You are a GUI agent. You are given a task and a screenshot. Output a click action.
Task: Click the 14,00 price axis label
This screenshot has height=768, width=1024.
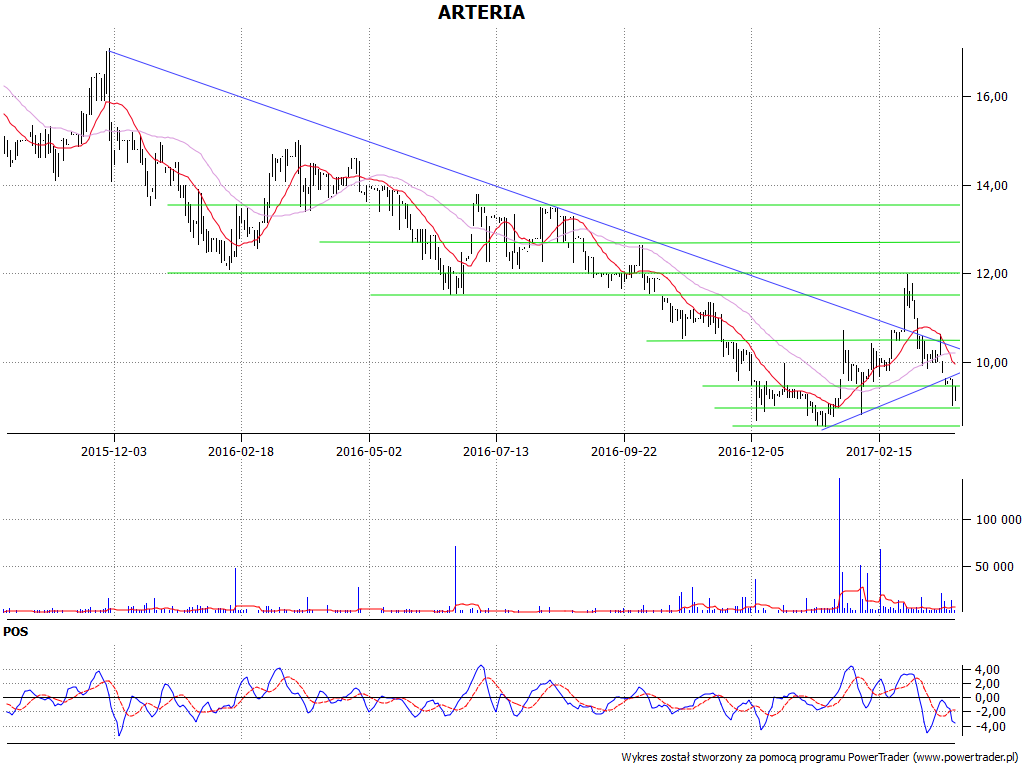coord(992,186)
